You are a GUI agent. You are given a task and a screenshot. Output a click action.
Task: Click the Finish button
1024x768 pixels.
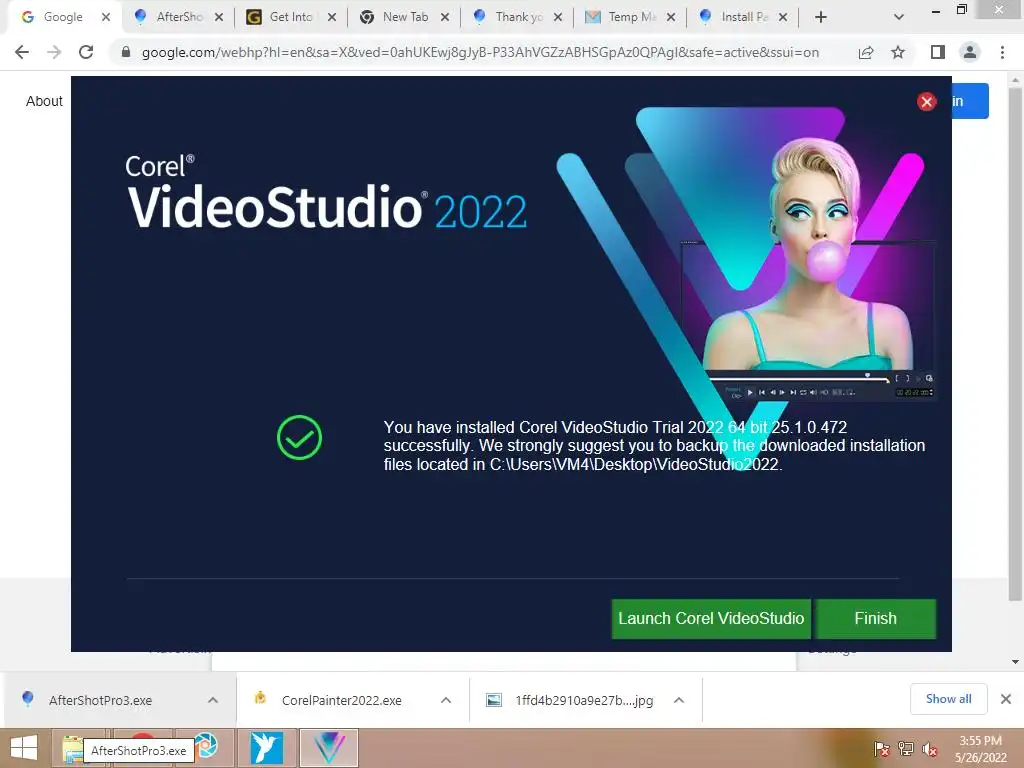tap(875, 618)
